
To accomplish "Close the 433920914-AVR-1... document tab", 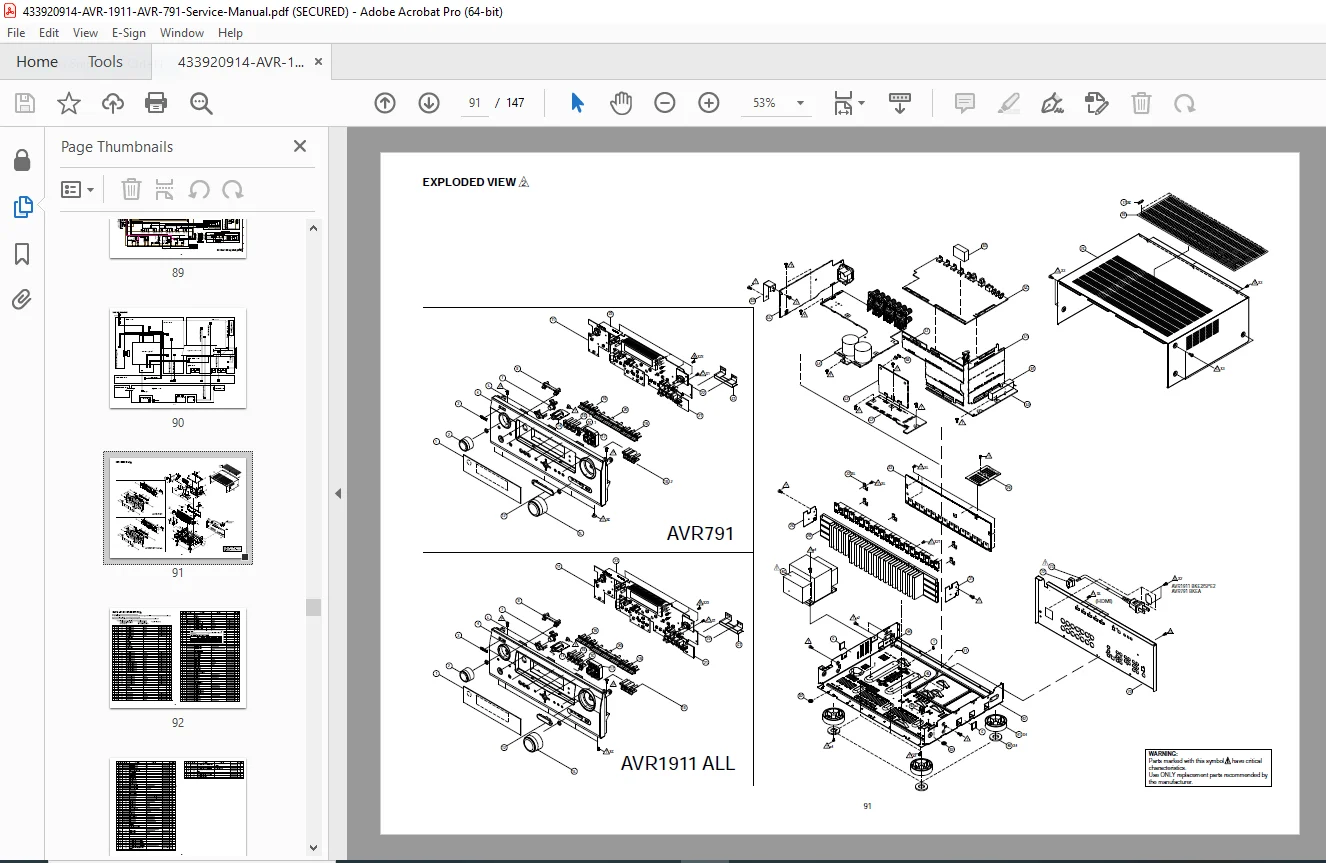I will [x=319, y=62].
